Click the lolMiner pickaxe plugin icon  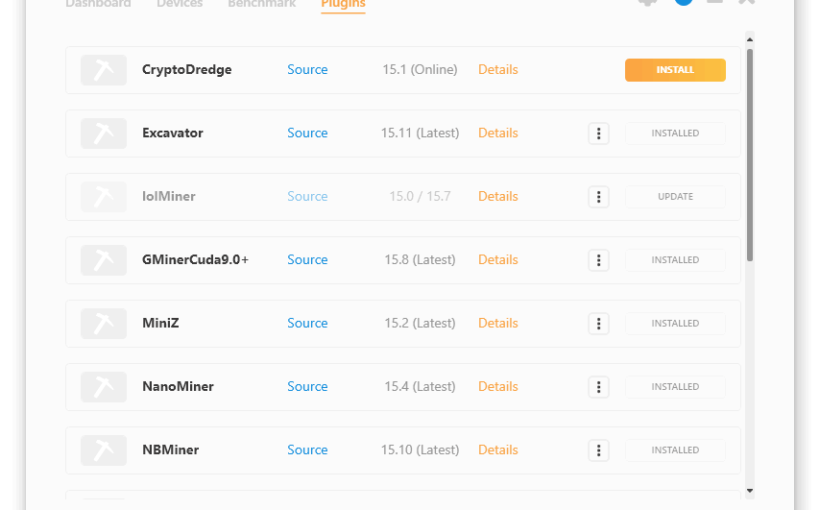click(x=103, y=197)
